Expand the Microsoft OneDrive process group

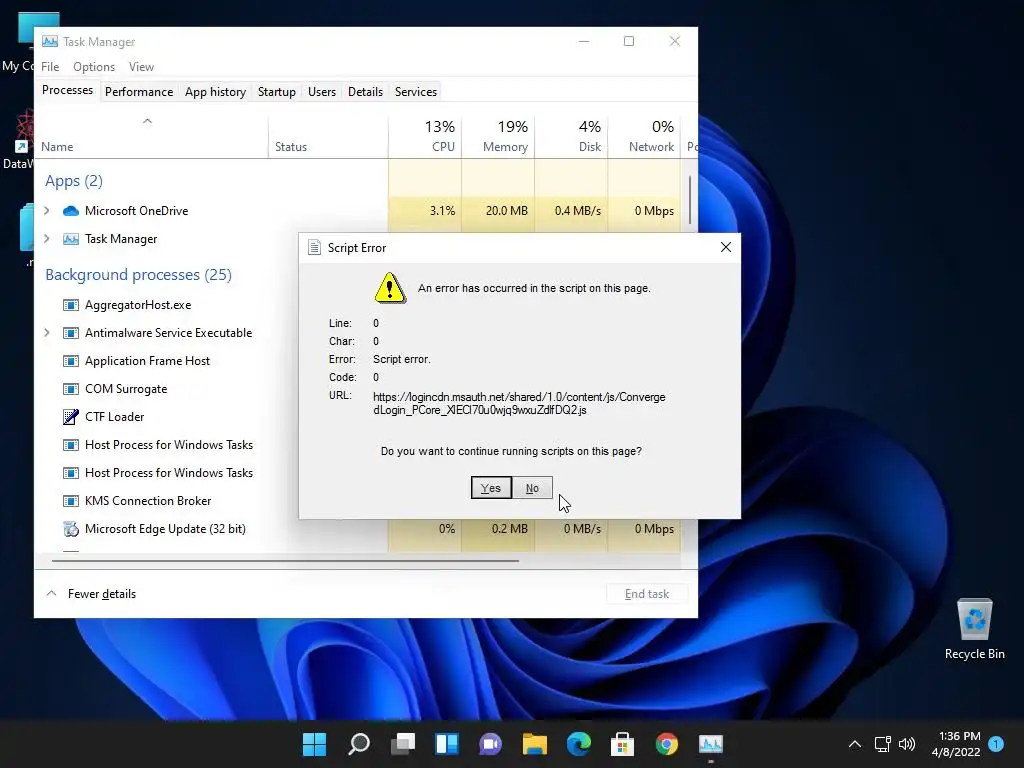click(x=47, y=211)
